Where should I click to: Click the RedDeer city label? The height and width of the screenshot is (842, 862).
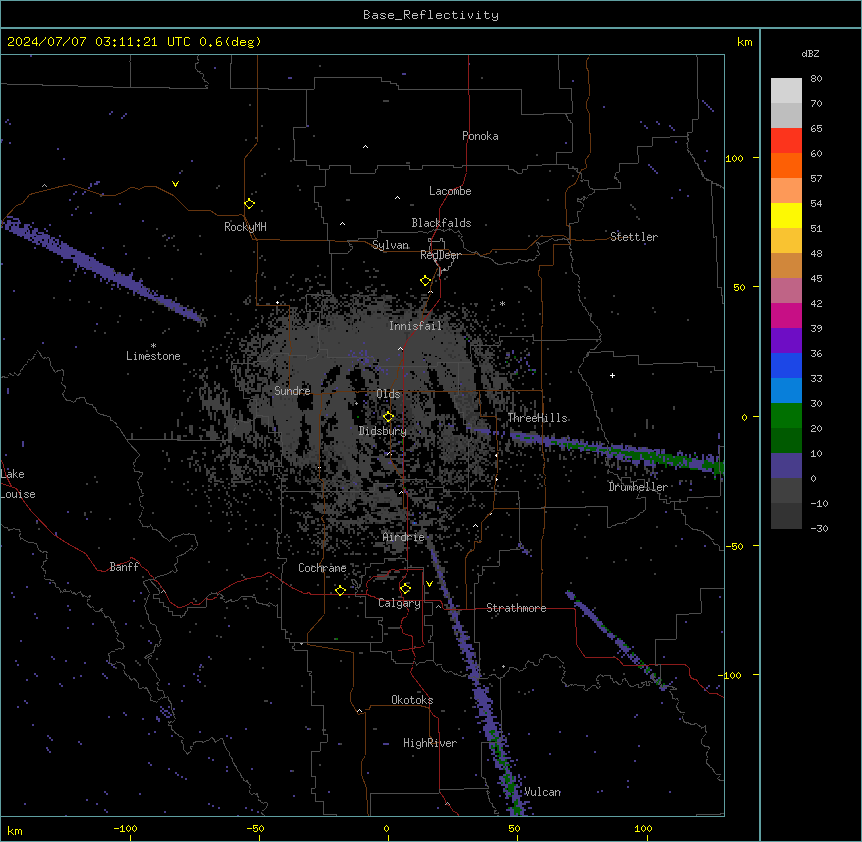pyautogui.click(x=440, y=255)
